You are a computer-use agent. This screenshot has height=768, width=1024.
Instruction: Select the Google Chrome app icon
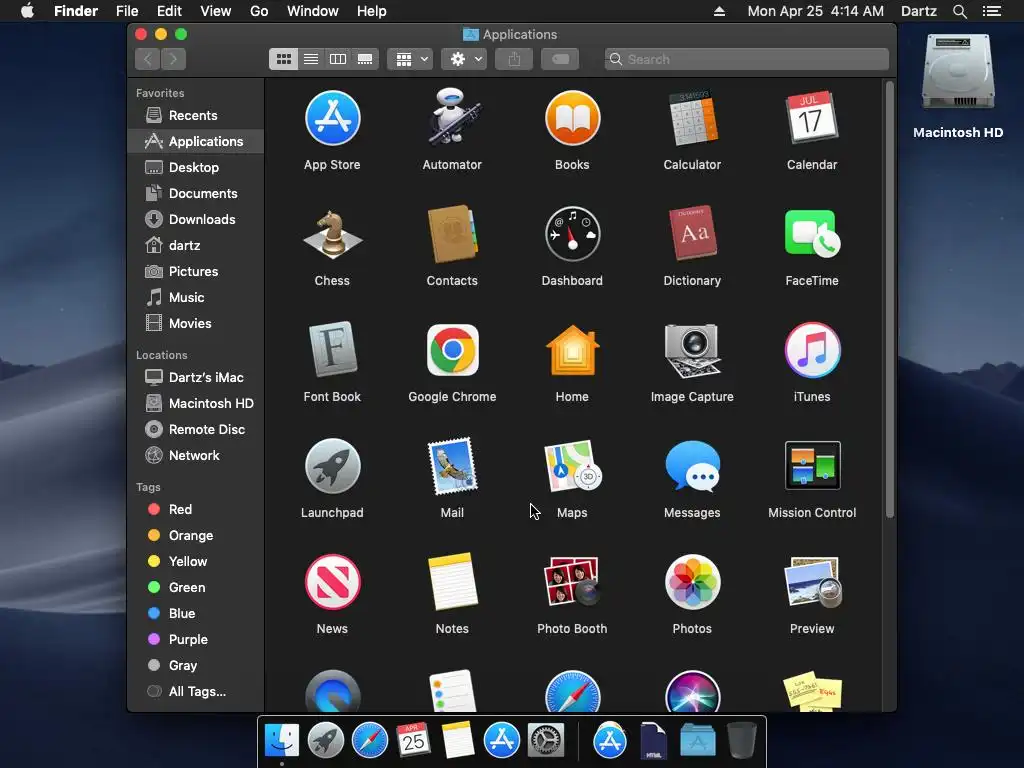pos(452,350)
